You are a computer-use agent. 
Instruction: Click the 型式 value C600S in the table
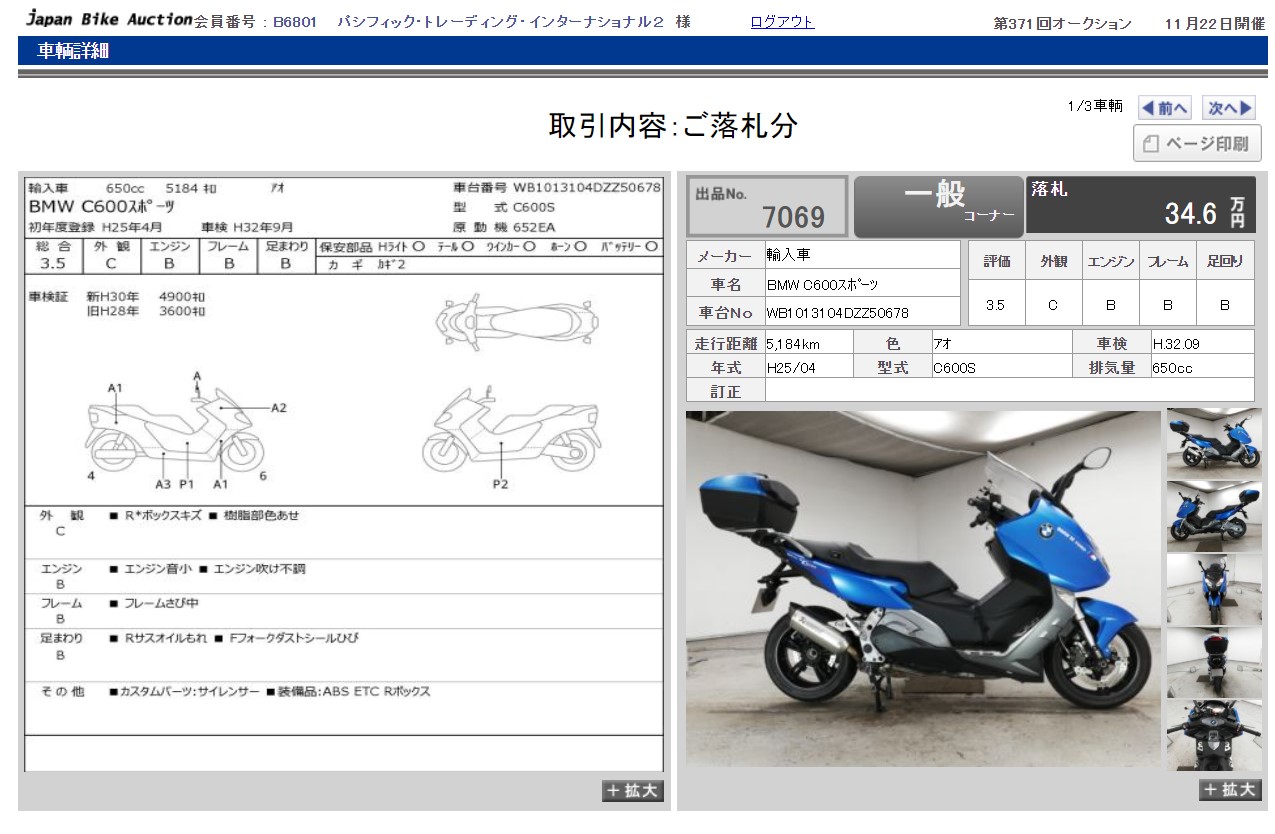1001,368
